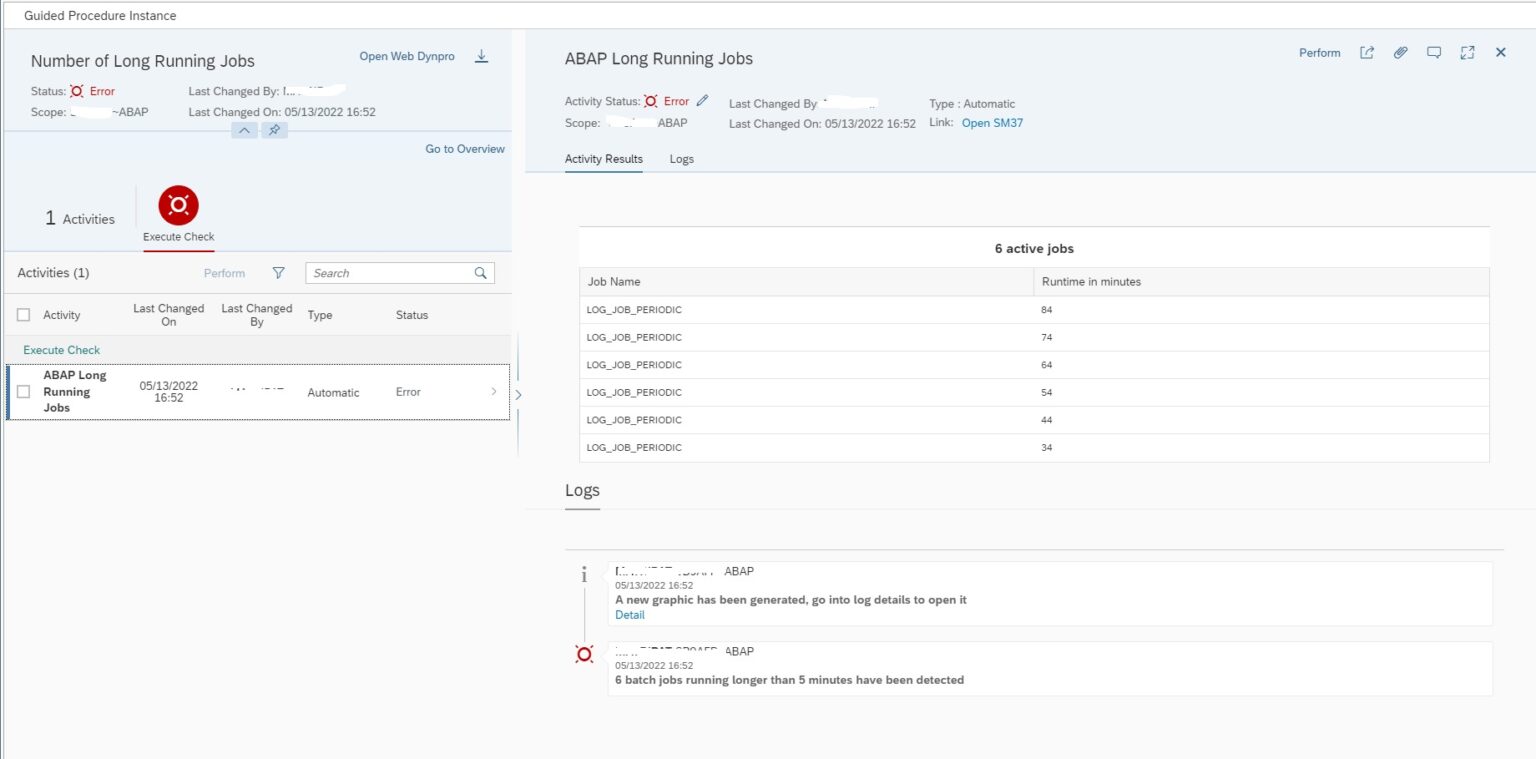Click the paperclip attachment icon
Screen dimensions: 1536x759
(x=1400, y=52)
